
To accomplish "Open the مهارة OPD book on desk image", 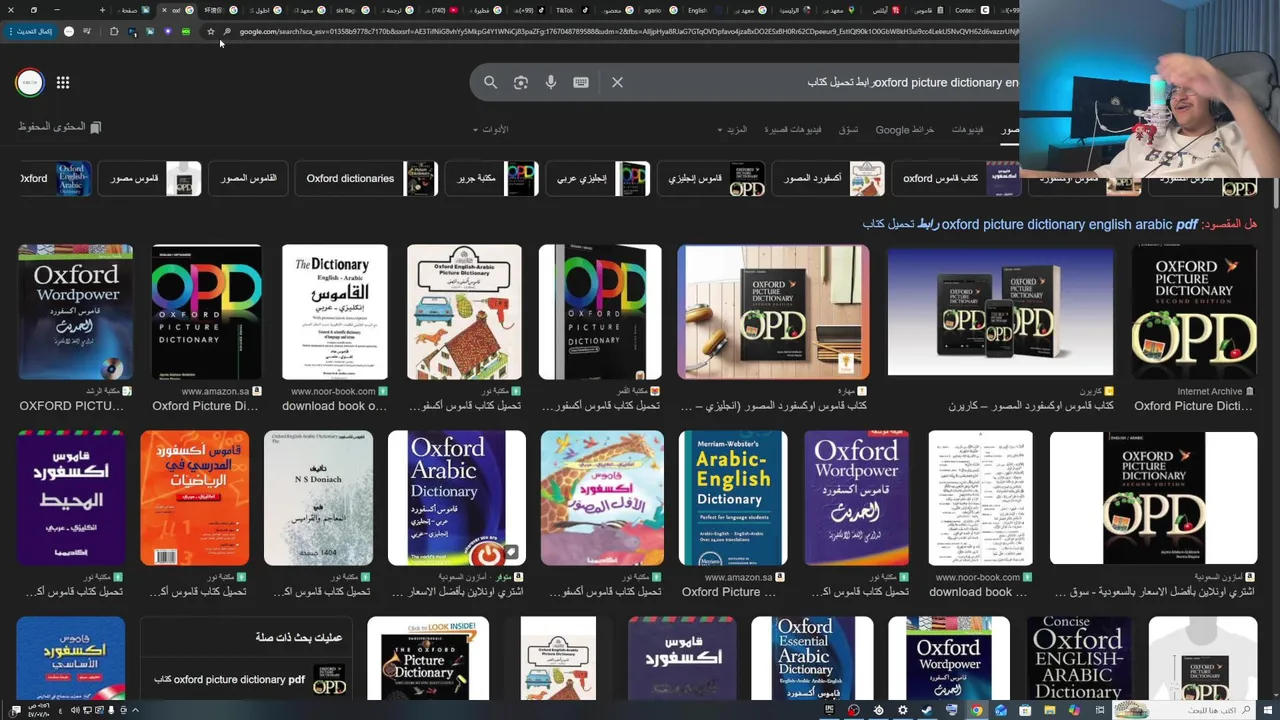I will tap(773, 312).
